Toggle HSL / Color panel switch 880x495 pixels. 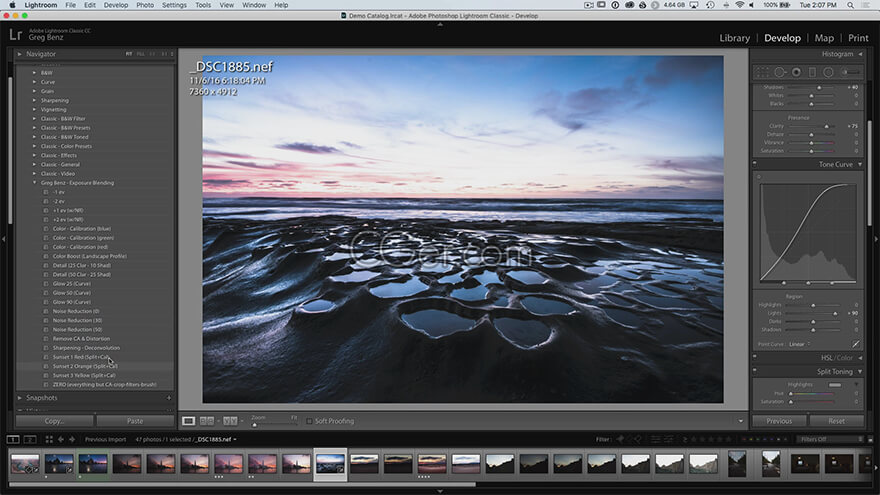click(x=755, y=358)
